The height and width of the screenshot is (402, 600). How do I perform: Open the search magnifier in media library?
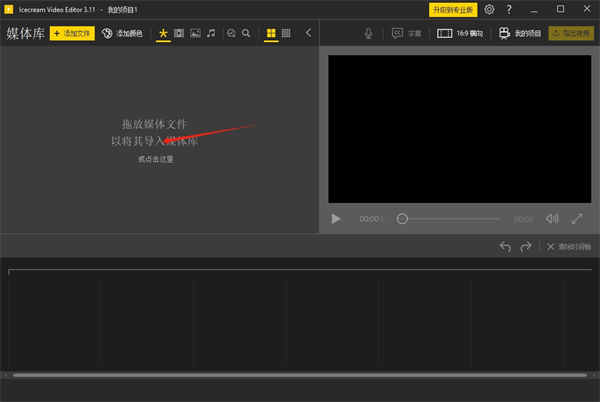(246, 33)
